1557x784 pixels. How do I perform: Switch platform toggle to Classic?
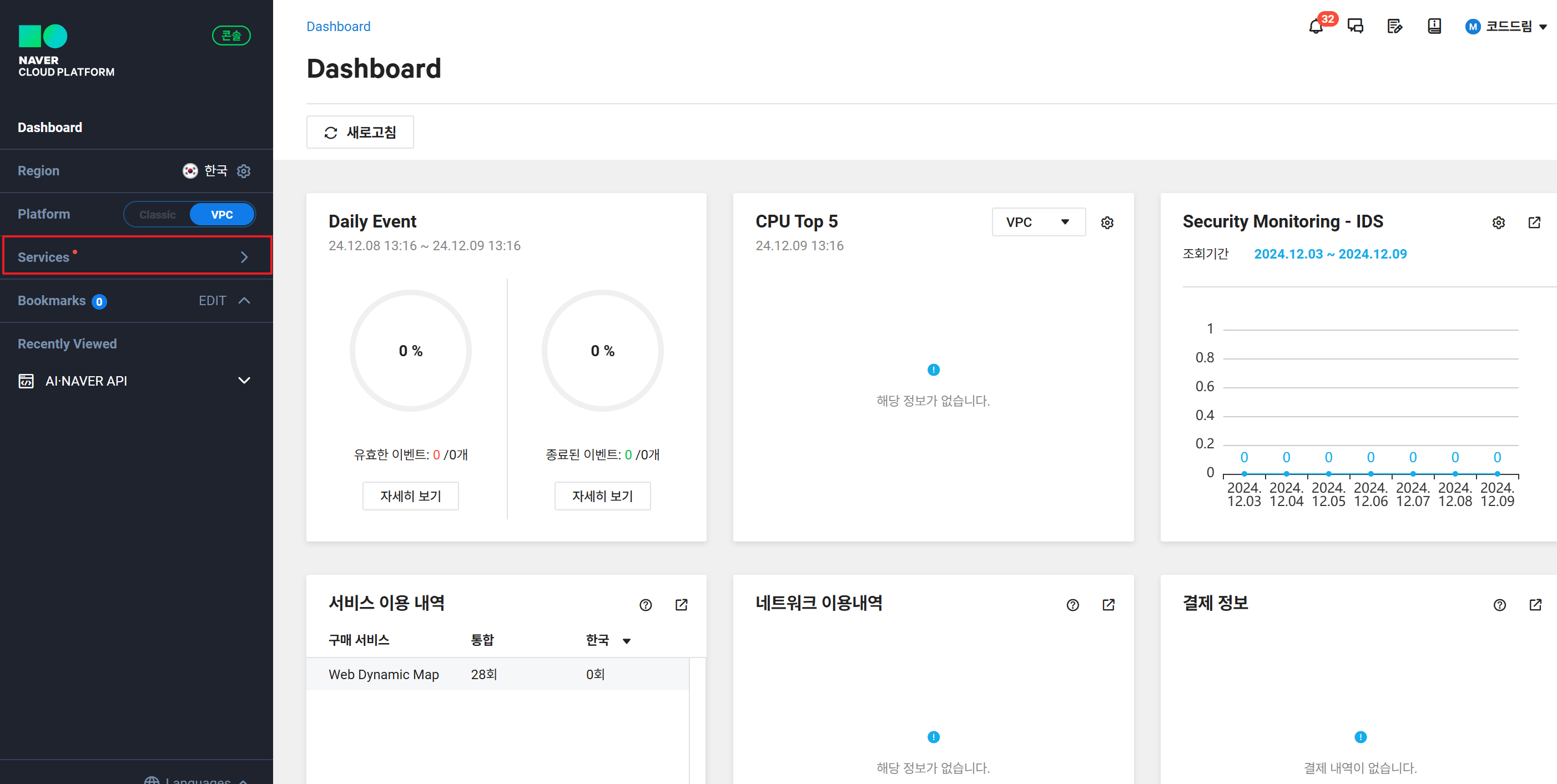(157, 214)
